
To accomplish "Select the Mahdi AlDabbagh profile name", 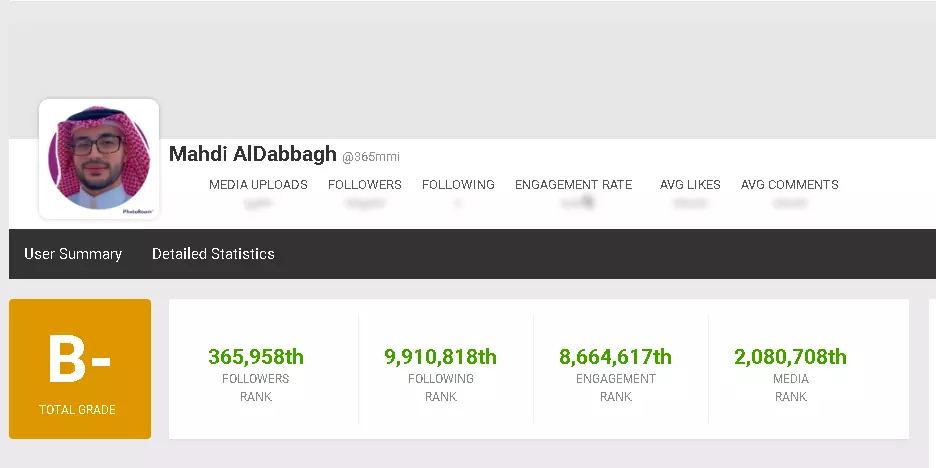I will [x=253, y=154].
